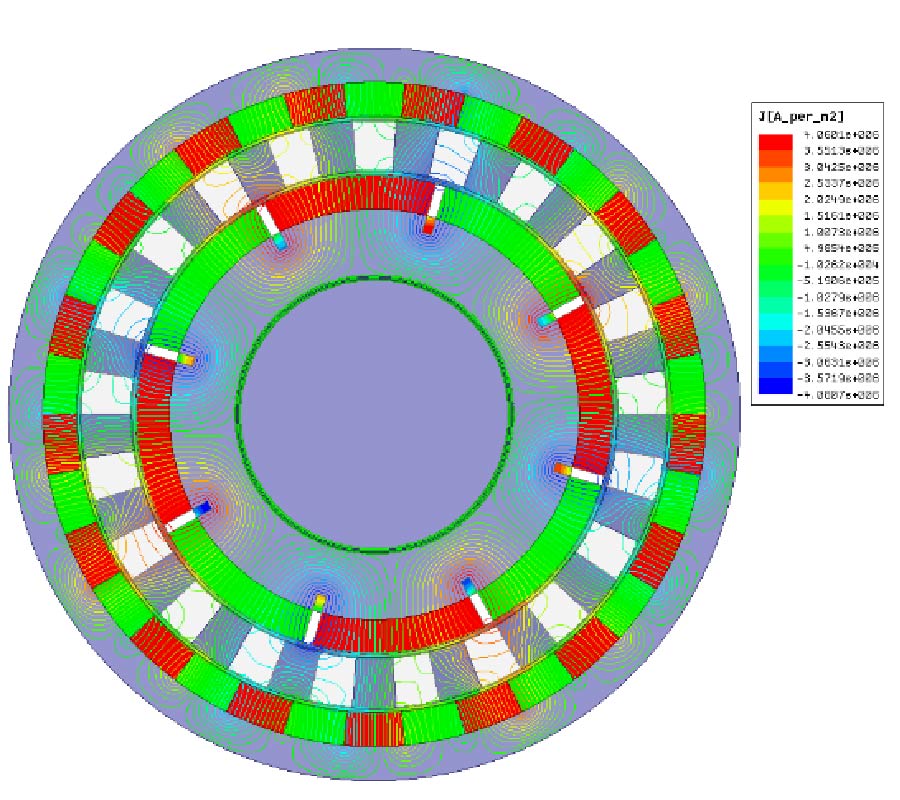
Task: Select the red swatch atop the legend
Action: pos(774,141)
